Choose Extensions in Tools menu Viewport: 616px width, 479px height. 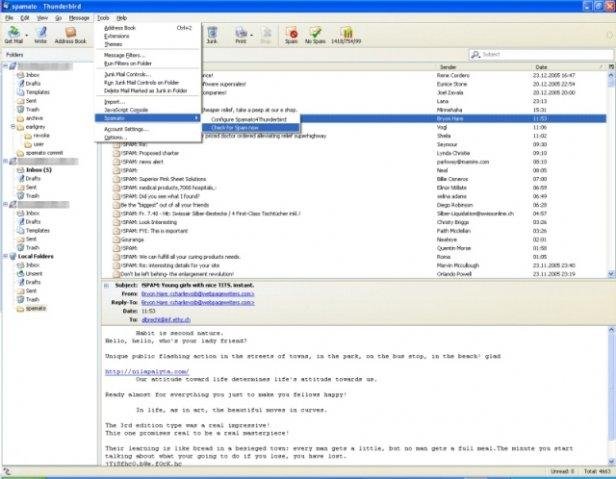[148, 36]
